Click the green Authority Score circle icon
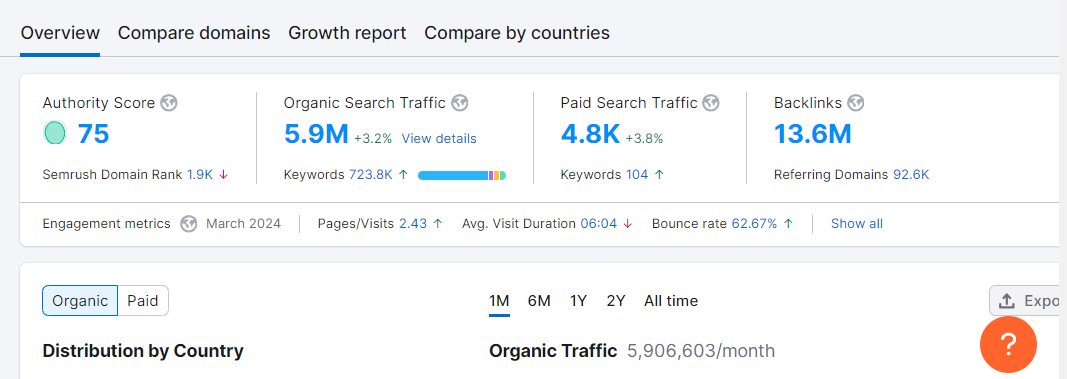1067x379 pixels. (54, 133)
